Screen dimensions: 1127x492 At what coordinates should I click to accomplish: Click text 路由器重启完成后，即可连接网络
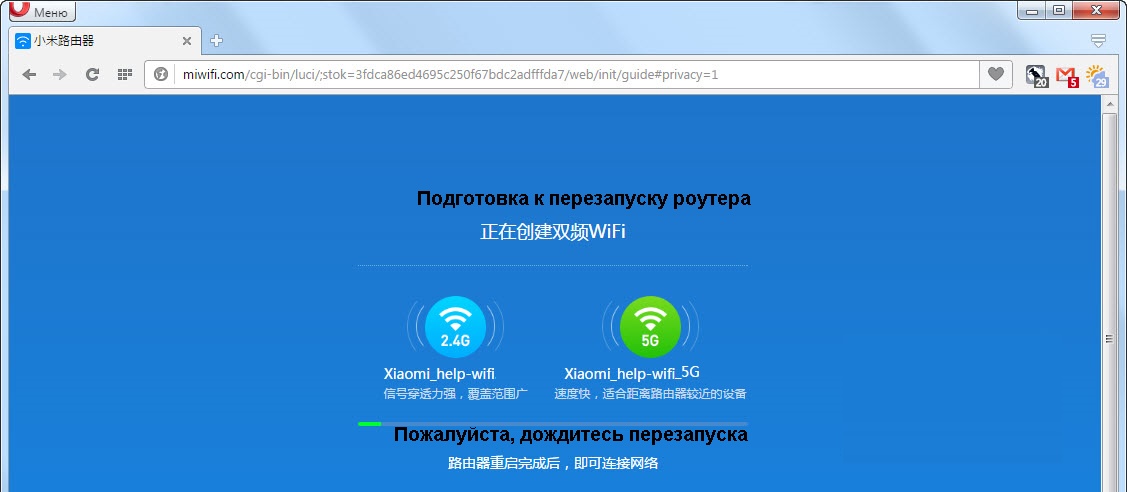point(553,463)
